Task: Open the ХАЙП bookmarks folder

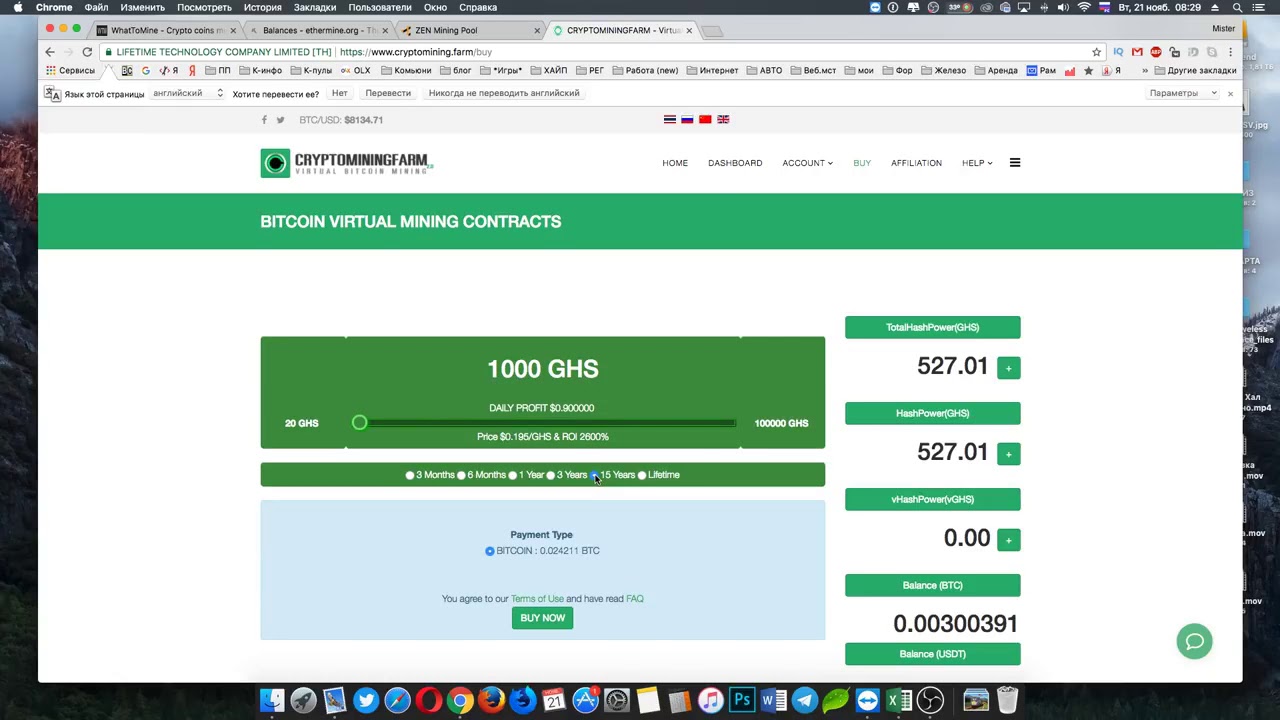Action: pos(548,71)
